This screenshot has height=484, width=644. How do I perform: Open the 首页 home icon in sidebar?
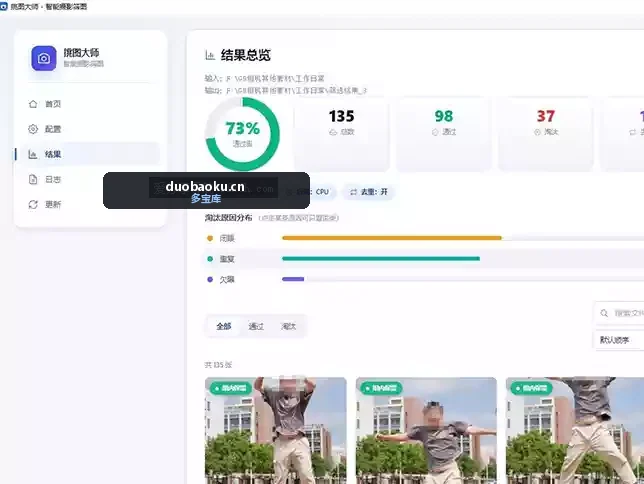pos(33,104)
